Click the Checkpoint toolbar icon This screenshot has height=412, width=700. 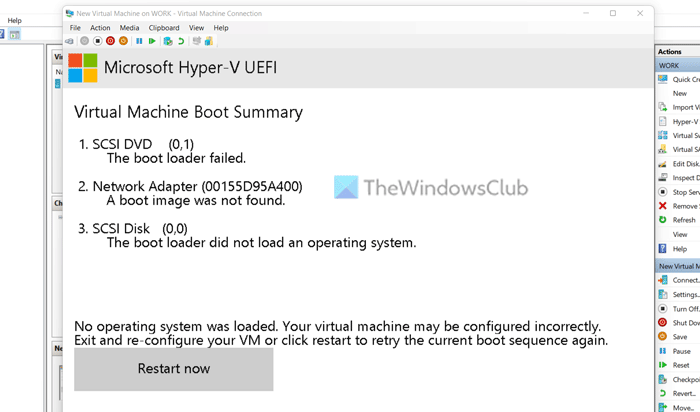coord(168,41)
